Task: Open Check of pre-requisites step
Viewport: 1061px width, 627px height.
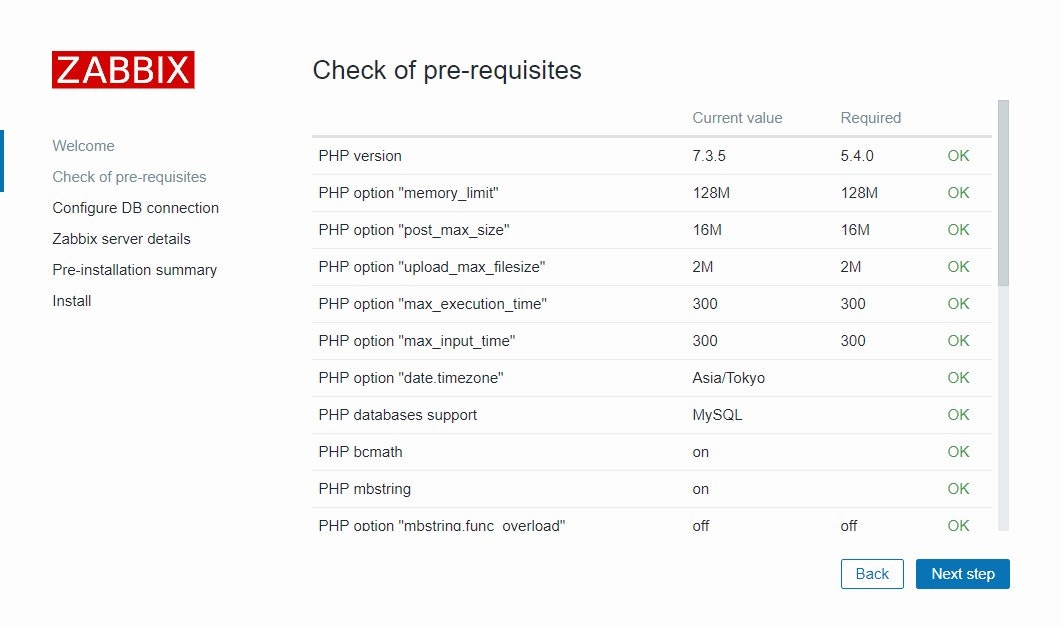Action: (x=129, y=177)
